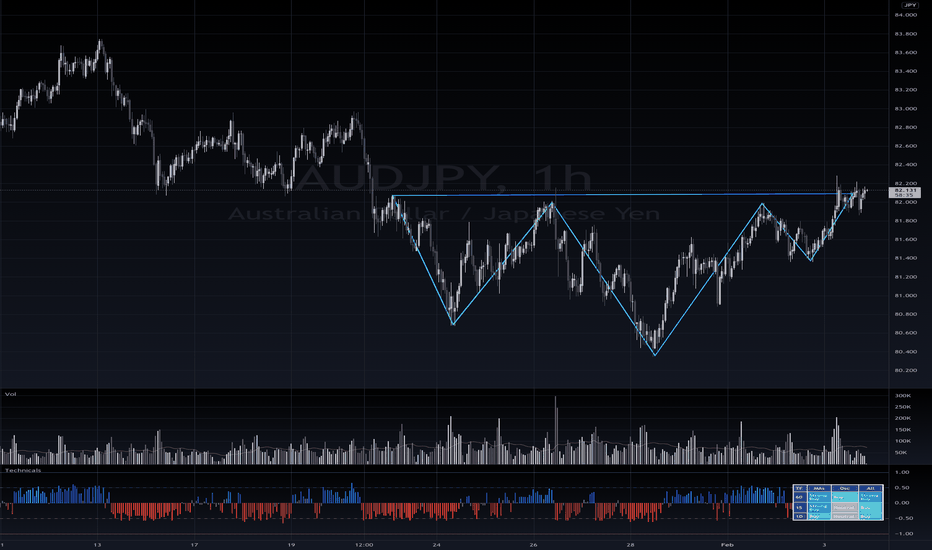Click the 12:00 label on time axis

pyautogui.click(x=364, y=545)
